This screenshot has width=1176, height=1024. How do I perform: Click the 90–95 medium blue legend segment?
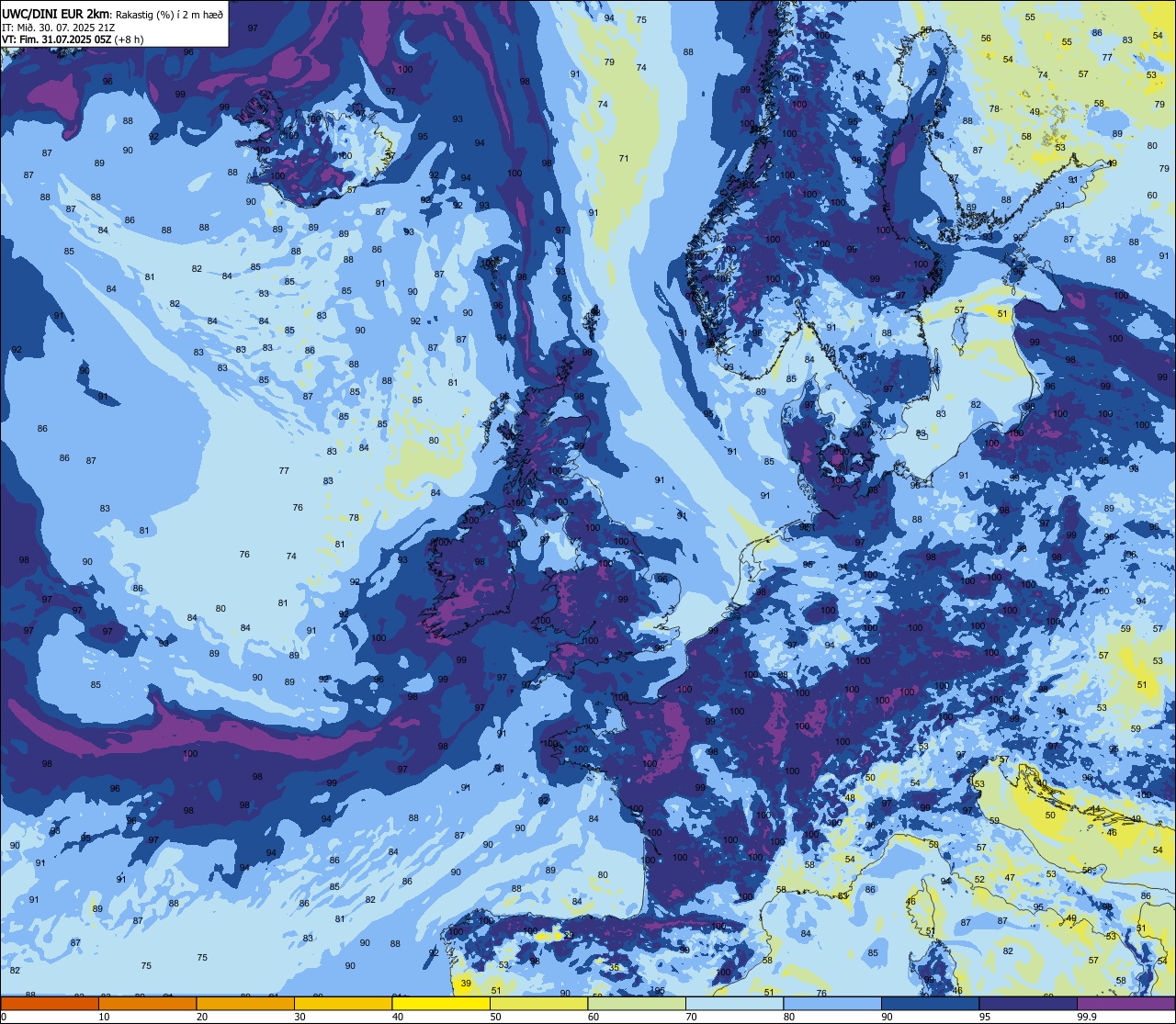pyautogui.click(x=930, y=1003)
